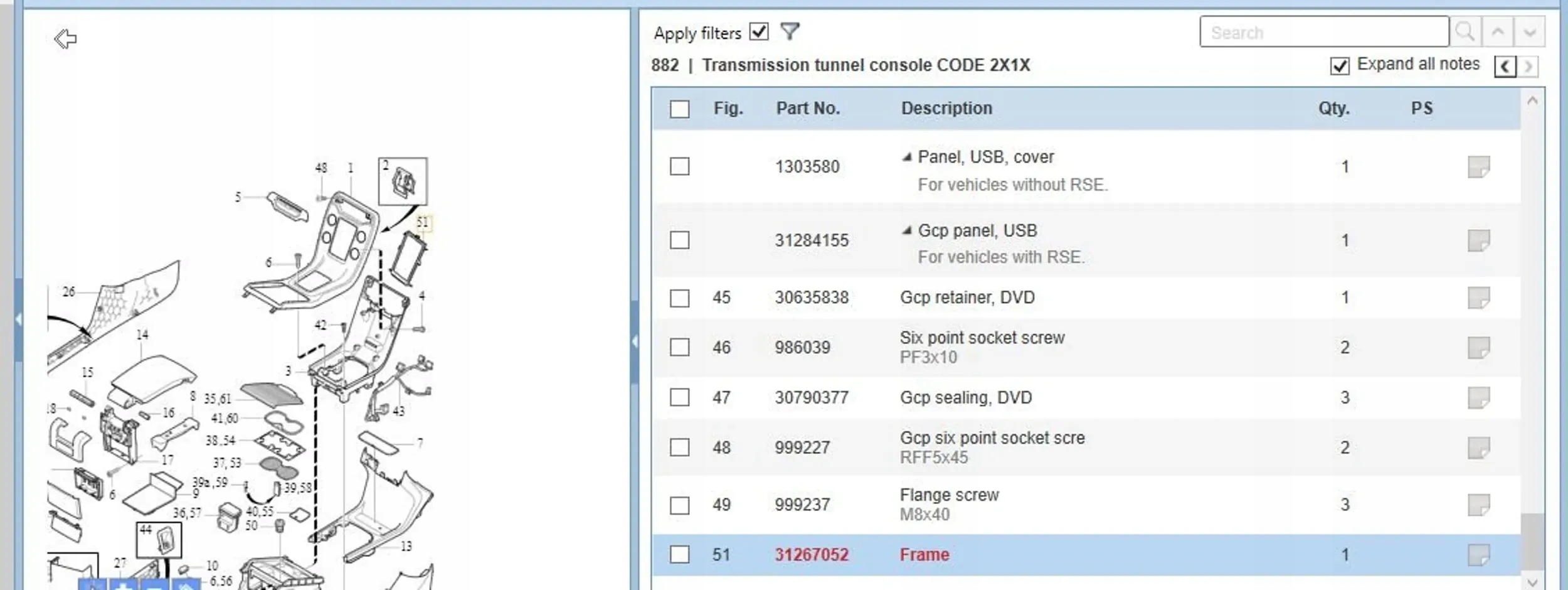Click part number 31267052 link
The width and height of the screenshot is (1568, 590).
pos(812,555)
